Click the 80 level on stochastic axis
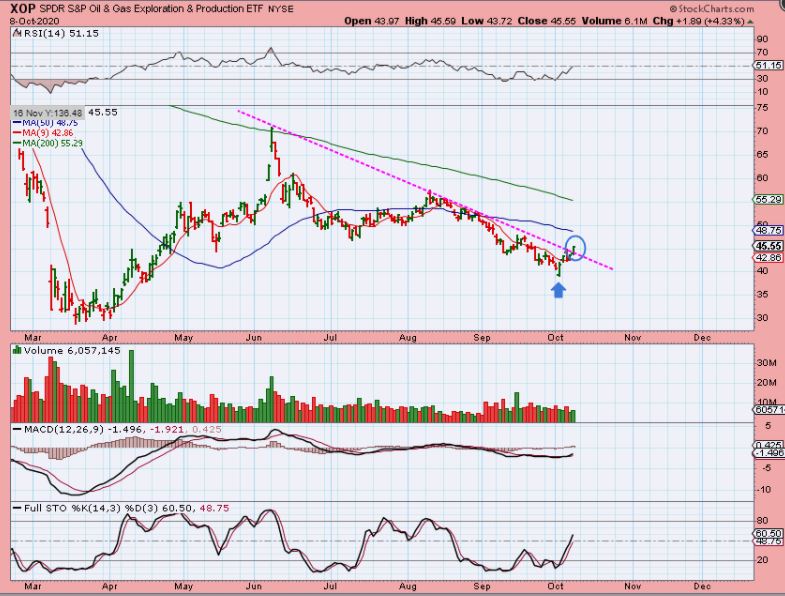 (x=762, y=520)
